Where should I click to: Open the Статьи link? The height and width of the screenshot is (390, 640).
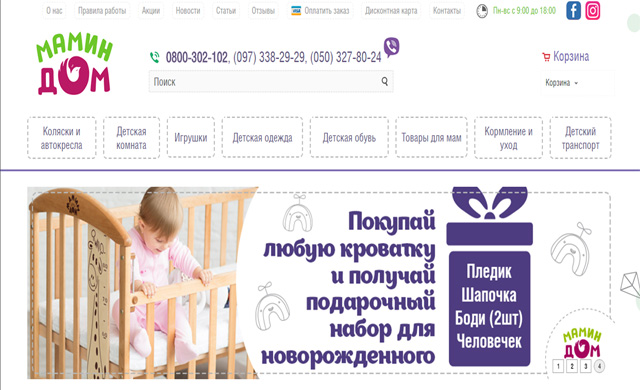click(226, 11)
